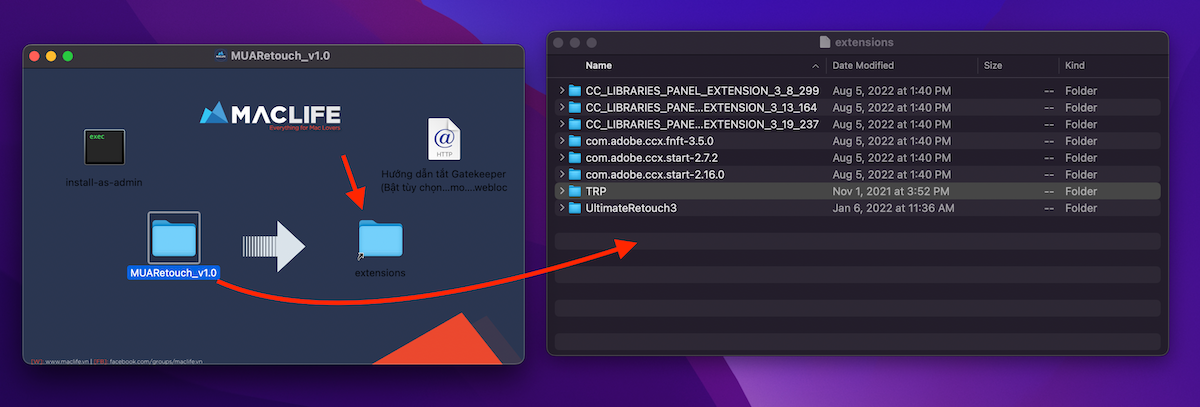This screenshot has width=1200, height=407.
Task: Expand com.adobe.ccx.start-2.7.2 disclosure arrow
Action: [x=562, y=158]
